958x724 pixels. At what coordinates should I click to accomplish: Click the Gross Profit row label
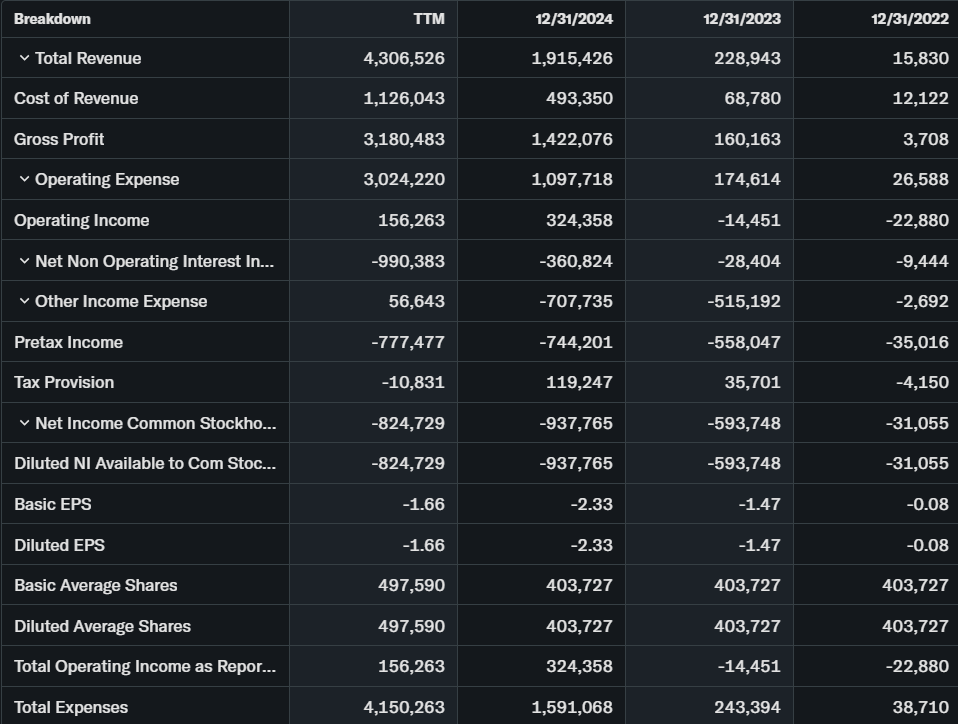tap(59, 139)
